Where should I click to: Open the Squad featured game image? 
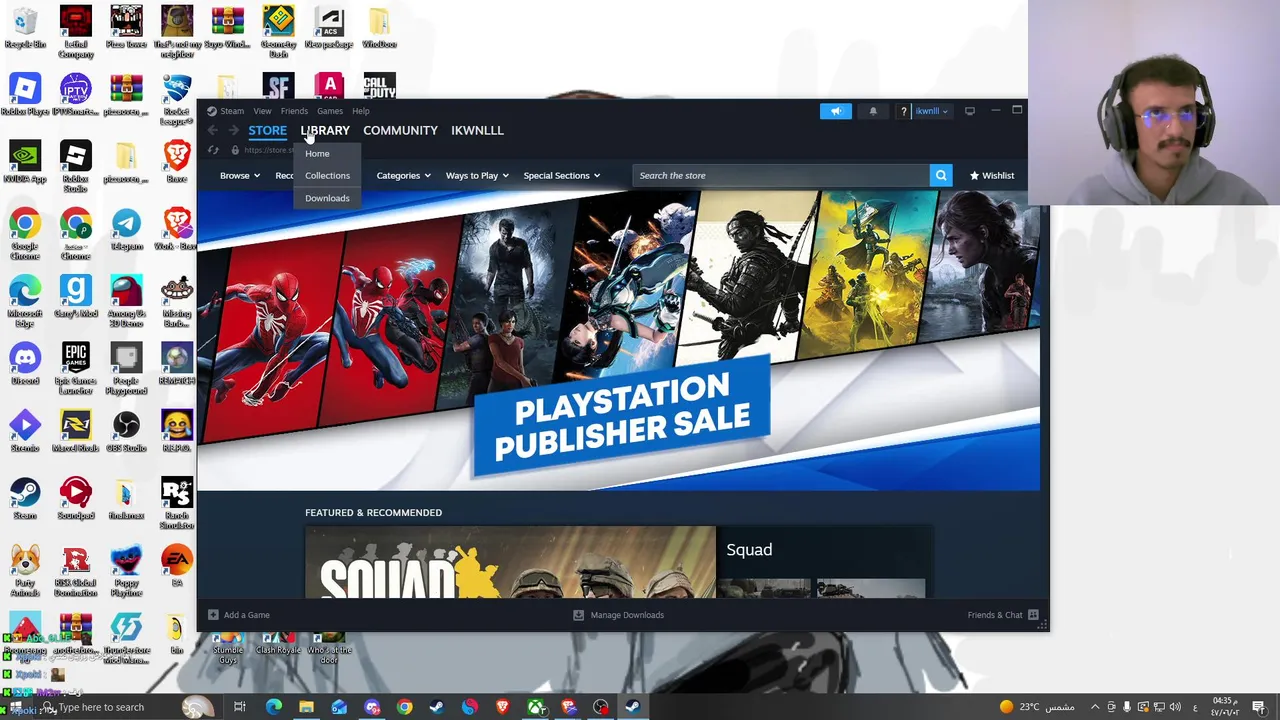point(510,562)
